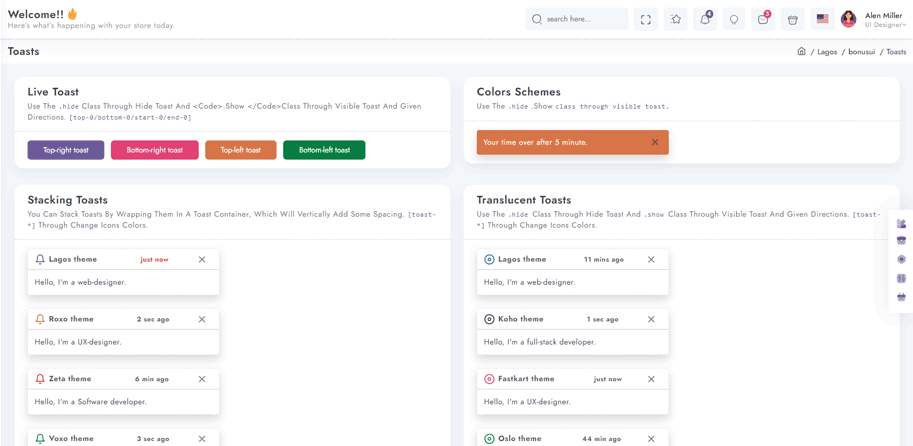
Task: Open hexagon heart icon in right sidebar
Action: pos(901,260)
